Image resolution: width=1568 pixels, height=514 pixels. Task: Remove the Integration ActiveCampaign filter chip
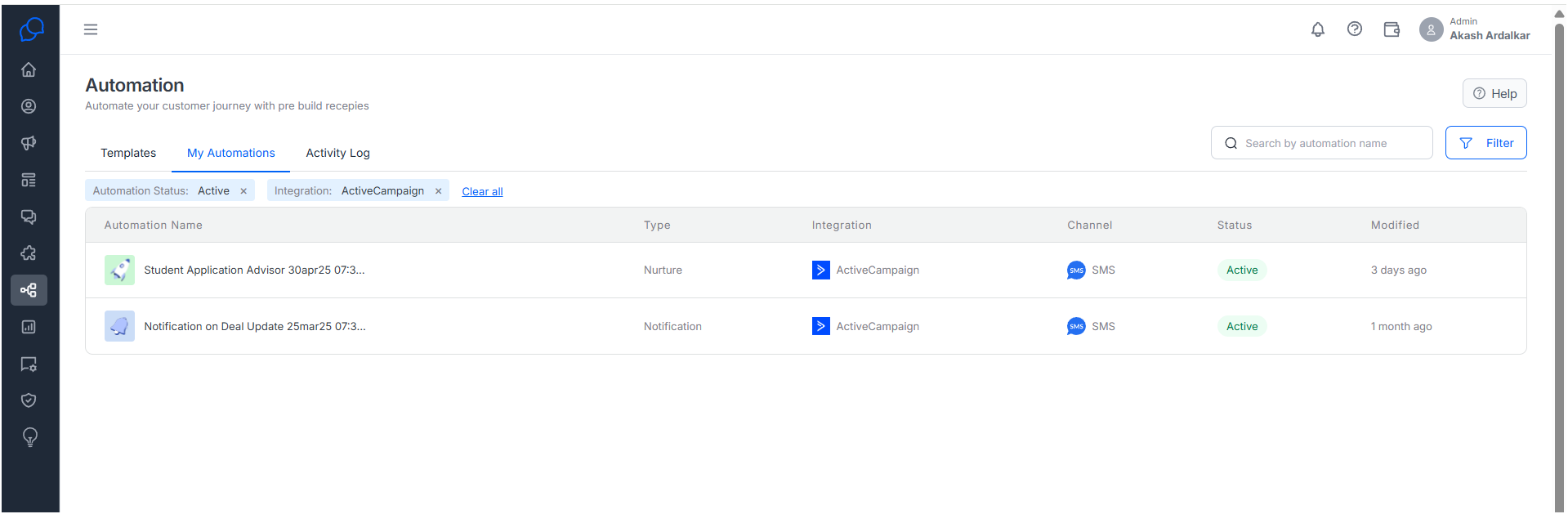click(438, 191)
